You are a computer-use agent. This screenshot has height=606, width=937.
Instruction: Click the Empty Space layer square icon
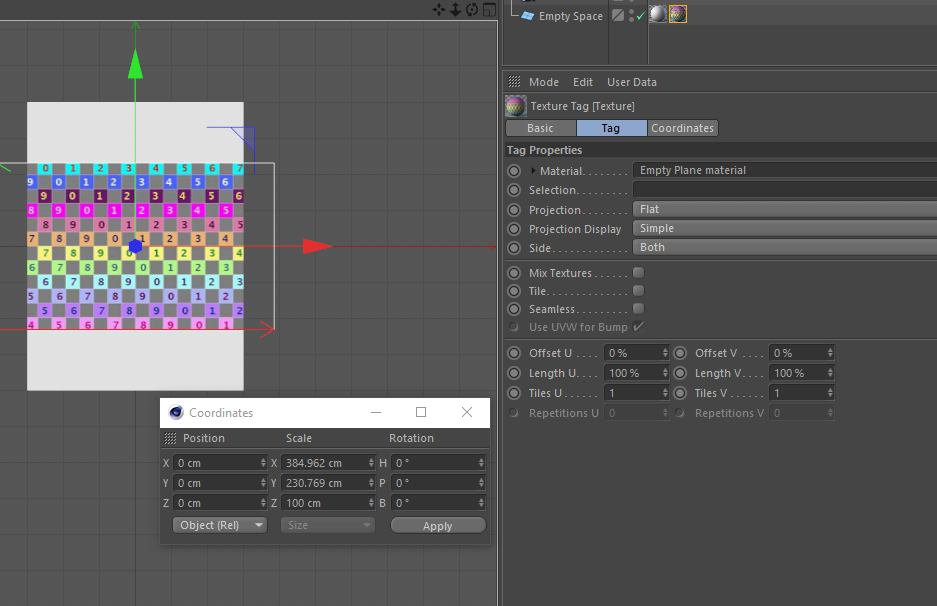(x=618, y=15)
